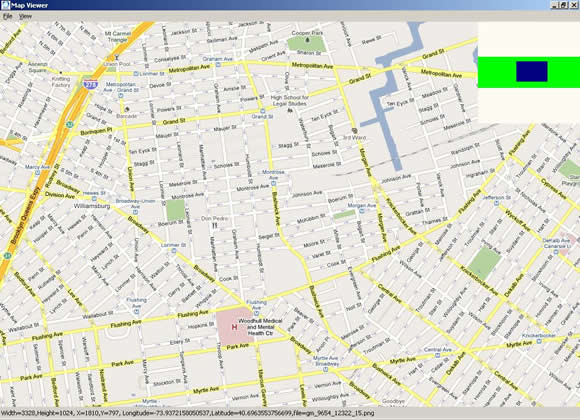Click the Broadway-Union Ave station icon

point(135,212)
